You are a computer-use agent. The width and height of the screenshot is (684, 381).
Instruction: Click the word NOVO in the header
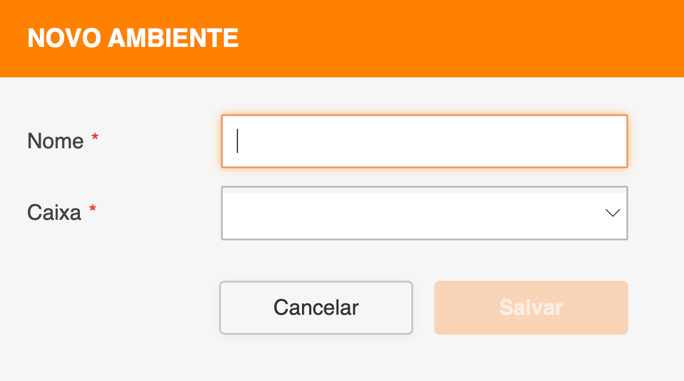65,38
